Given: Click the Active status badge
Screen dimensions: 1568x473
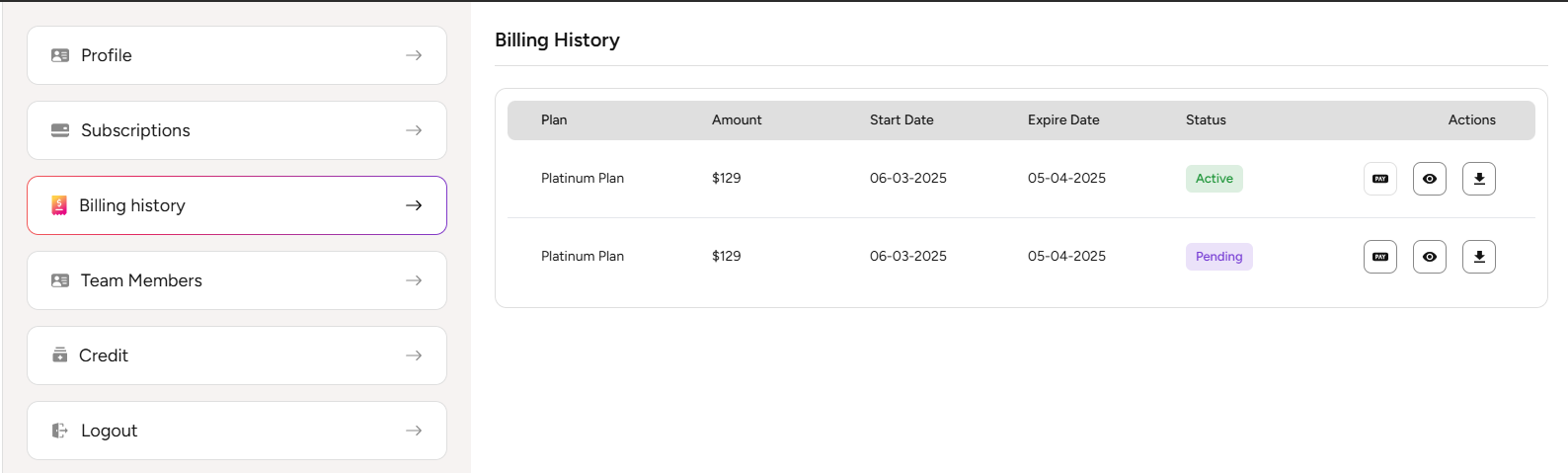Looking at the screenshot, I should pos(1215,179).
